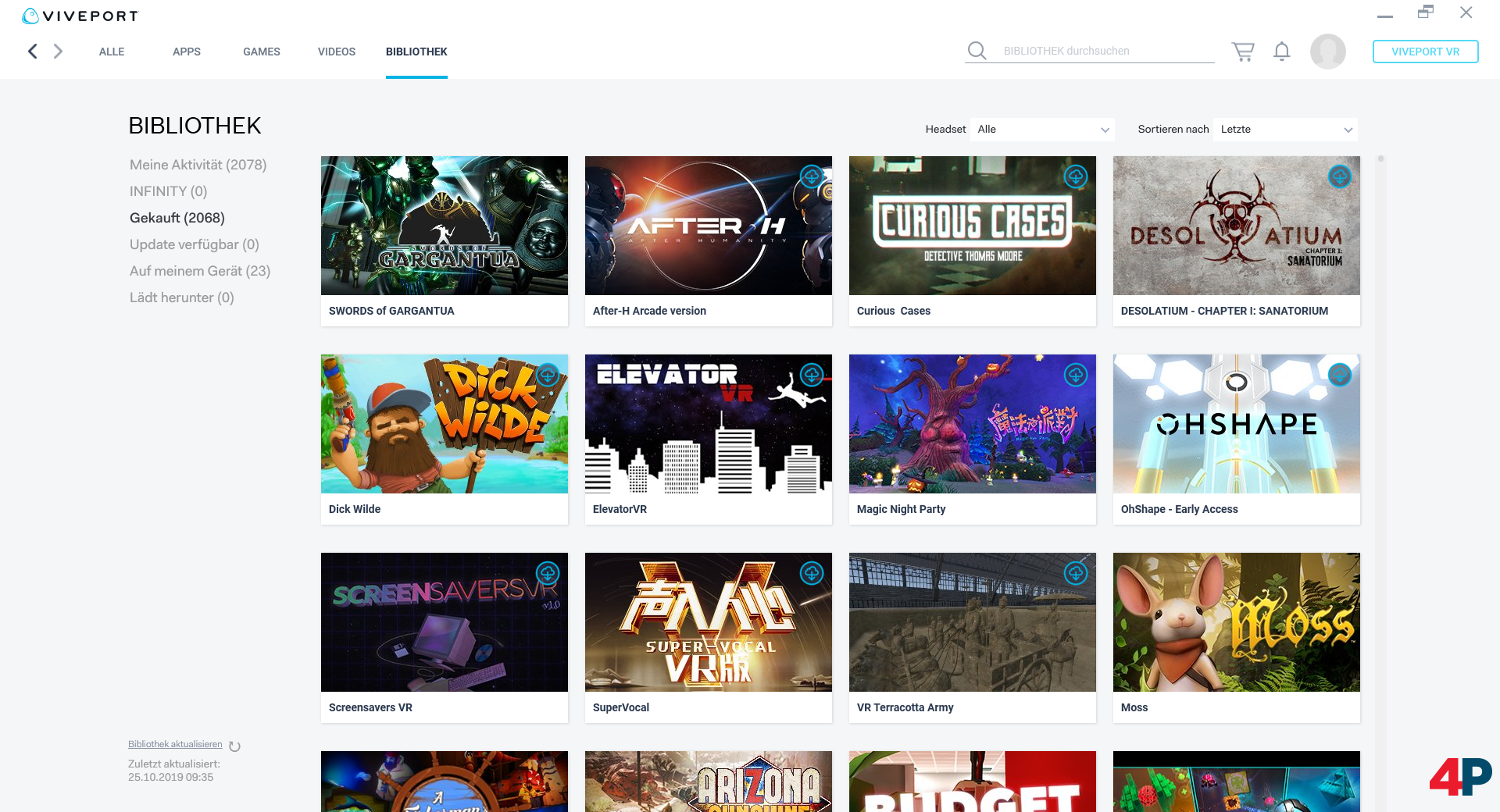This screenshot has width=1500, height=812.
Task: Switch to the VIDEOS tab
Action: (336, 52)
